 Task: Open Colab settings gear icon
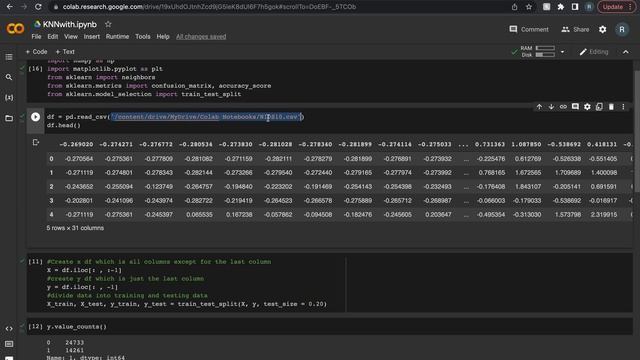[x=602, y=29]
